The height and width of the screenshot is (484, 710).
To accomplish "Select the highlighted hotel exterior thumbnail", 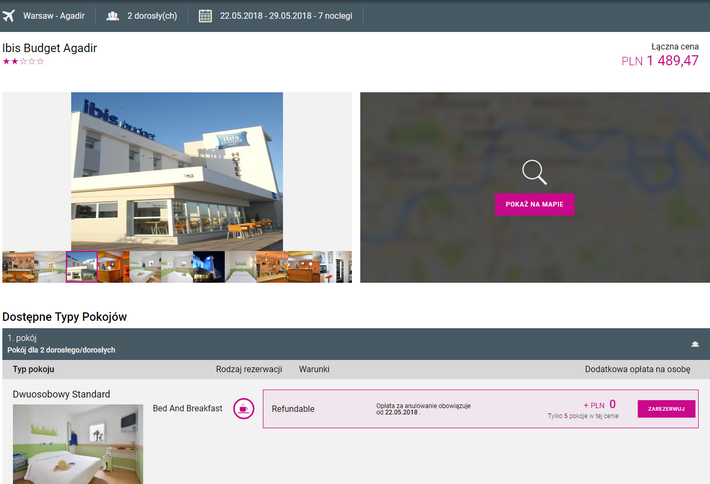I will 82,267.
